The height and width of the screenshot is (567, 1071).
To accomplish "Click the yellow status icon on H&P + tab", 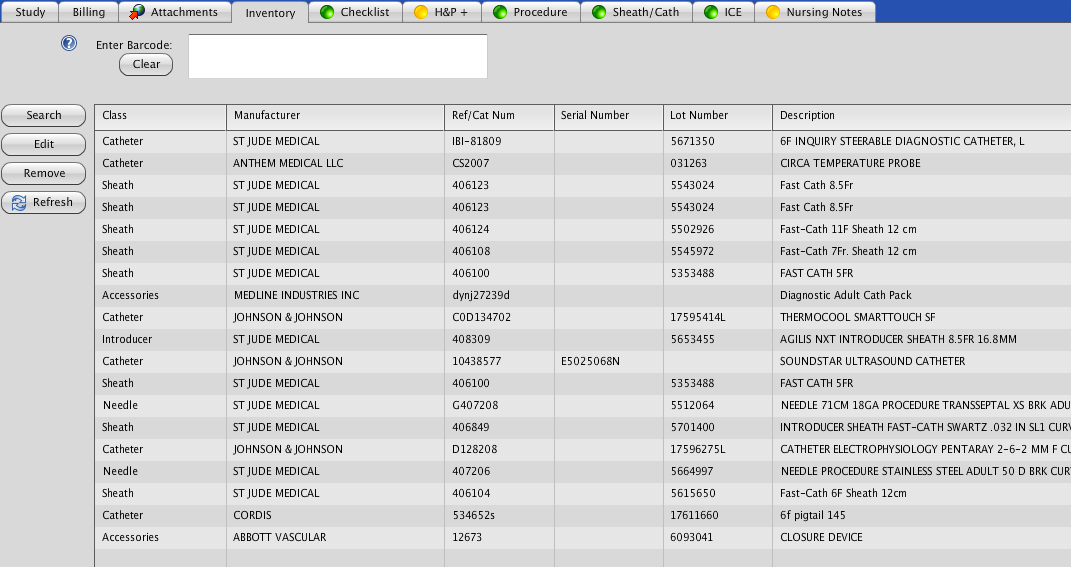I will (x=421, y=12).
